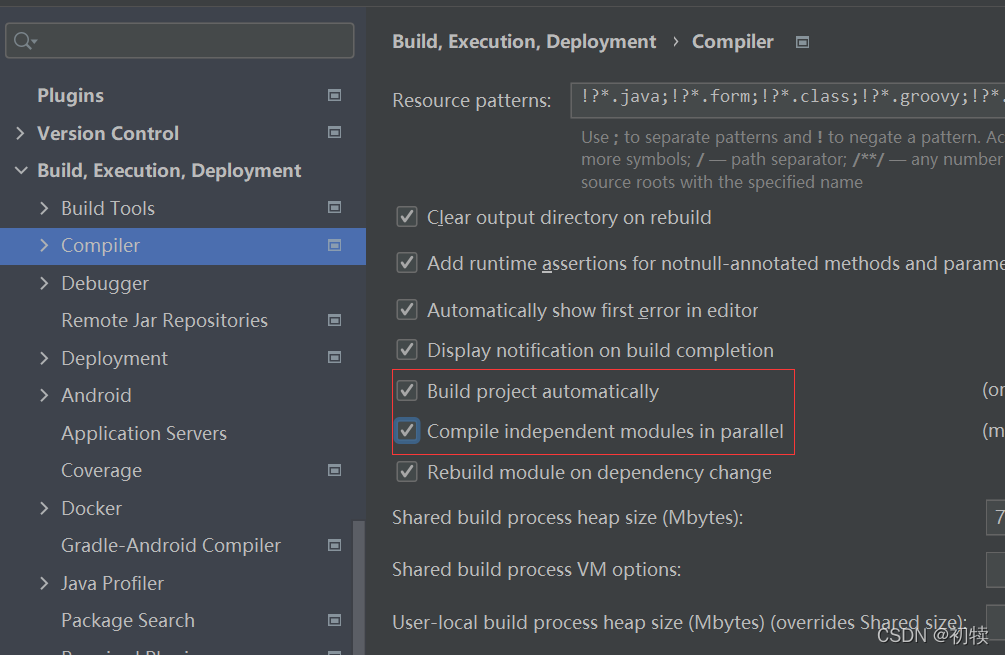The width and height of the screenshot is (1005, 655).
Task: Click the search magnifier icon in settings
Action: 24,41
